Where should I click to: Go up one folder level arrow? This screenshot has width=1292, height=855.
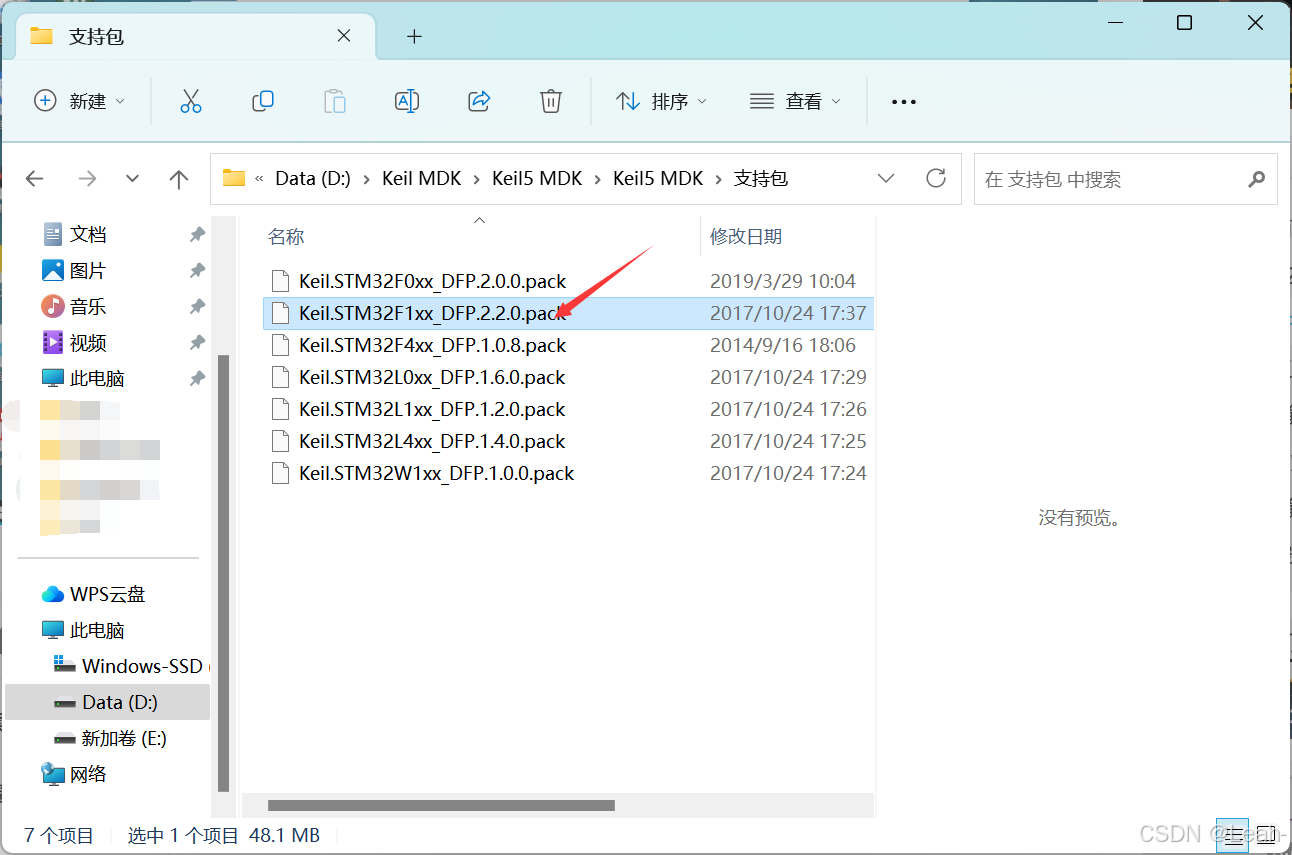tap(179, 179)
